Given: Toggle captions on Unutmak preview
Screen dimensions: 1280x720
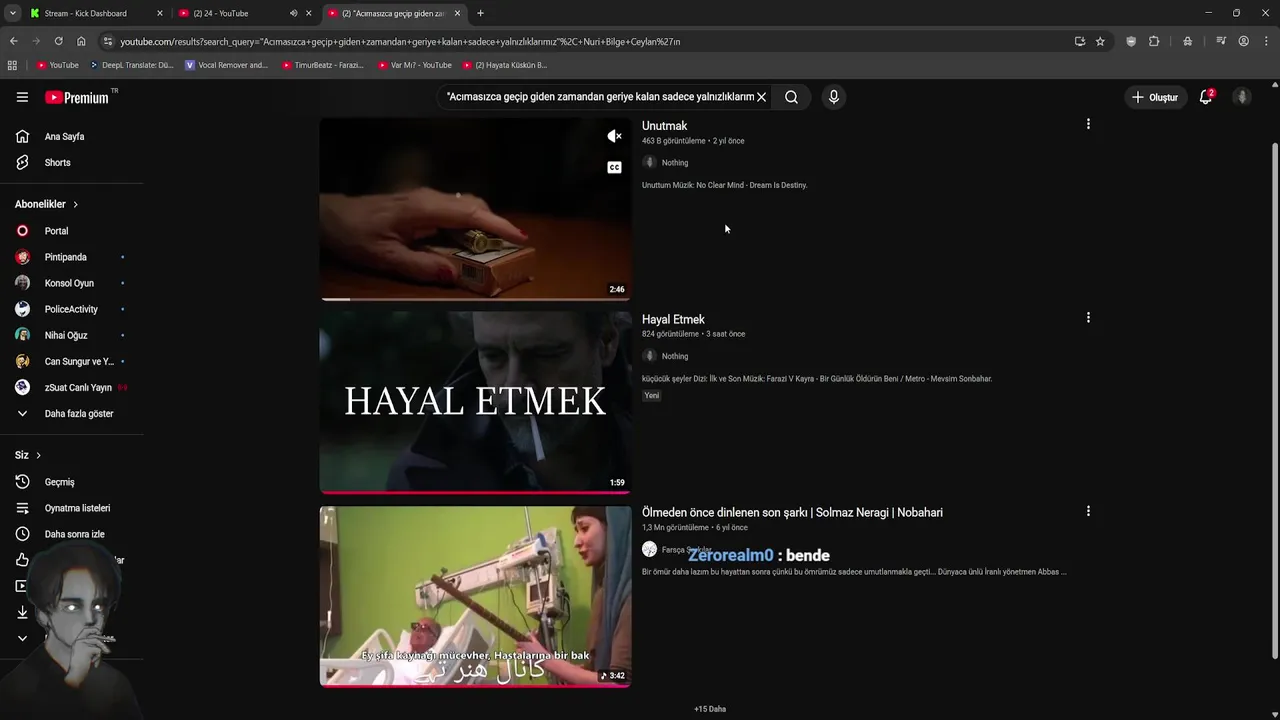Looking at the screenshot, I should [614, 167].
